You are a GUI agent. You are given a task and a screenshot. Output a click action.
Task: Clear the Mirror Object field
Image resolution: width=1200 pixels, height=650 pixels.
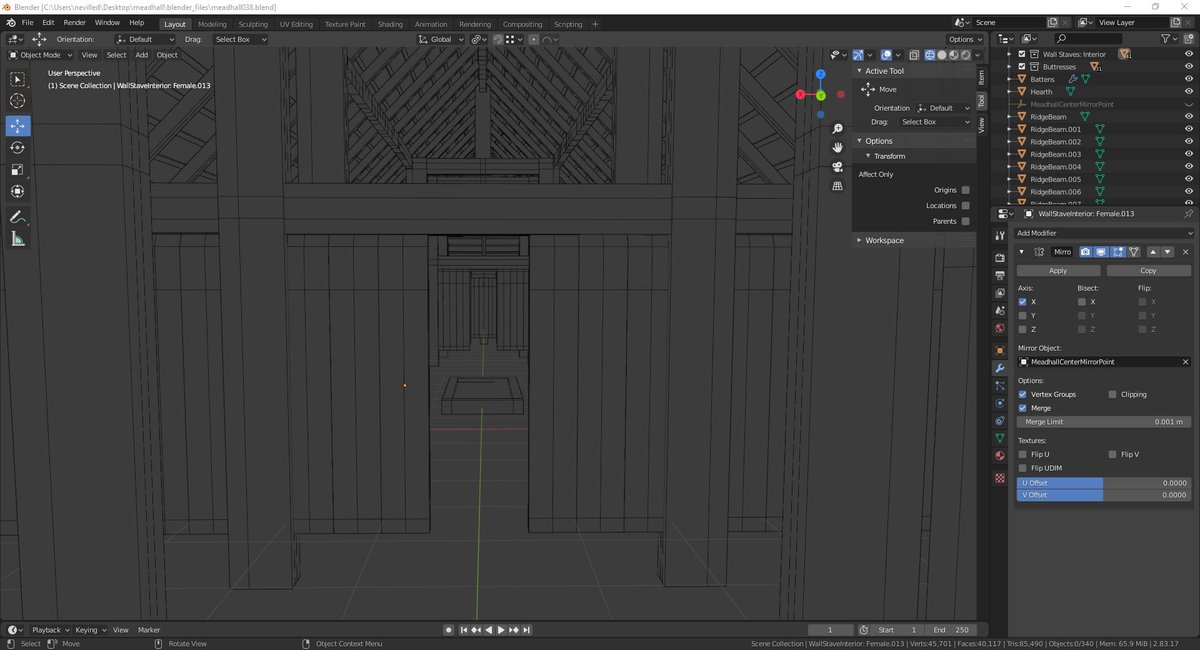click(x=1186, y=362)
